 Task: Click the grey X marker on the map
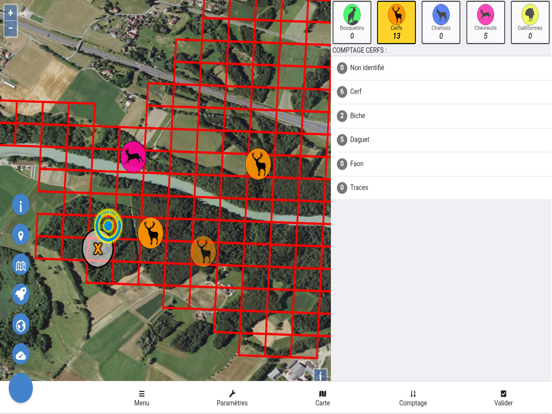[x=98, y=249]
